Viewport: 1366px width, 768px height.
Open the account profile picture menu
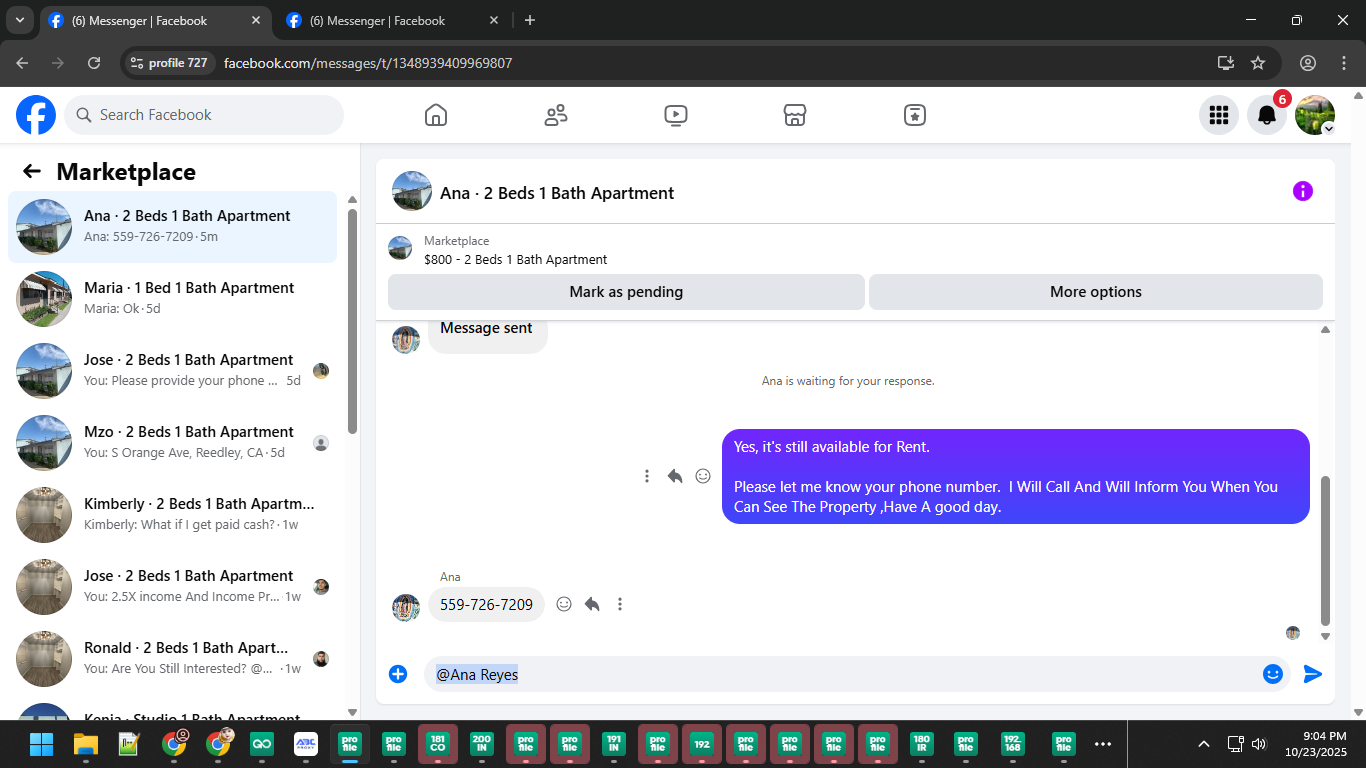pyautogui.click(x=1315, y=115)
